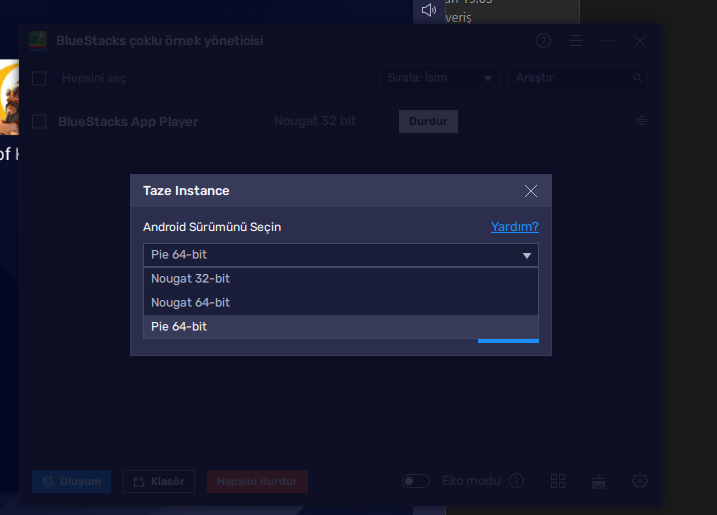Click the Oluşum create instance button
Image resolution: width=717 pixels, height=515 pixels.
71,481
